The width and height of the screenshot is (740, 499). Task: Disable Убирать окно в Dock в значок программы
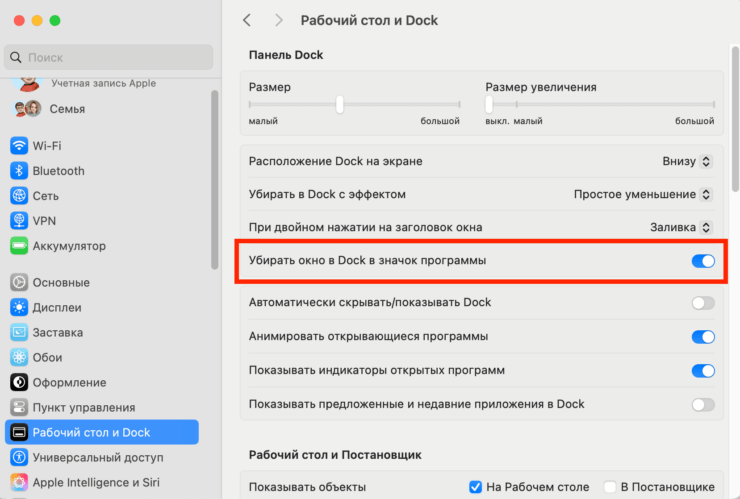(x=703, y=261)
